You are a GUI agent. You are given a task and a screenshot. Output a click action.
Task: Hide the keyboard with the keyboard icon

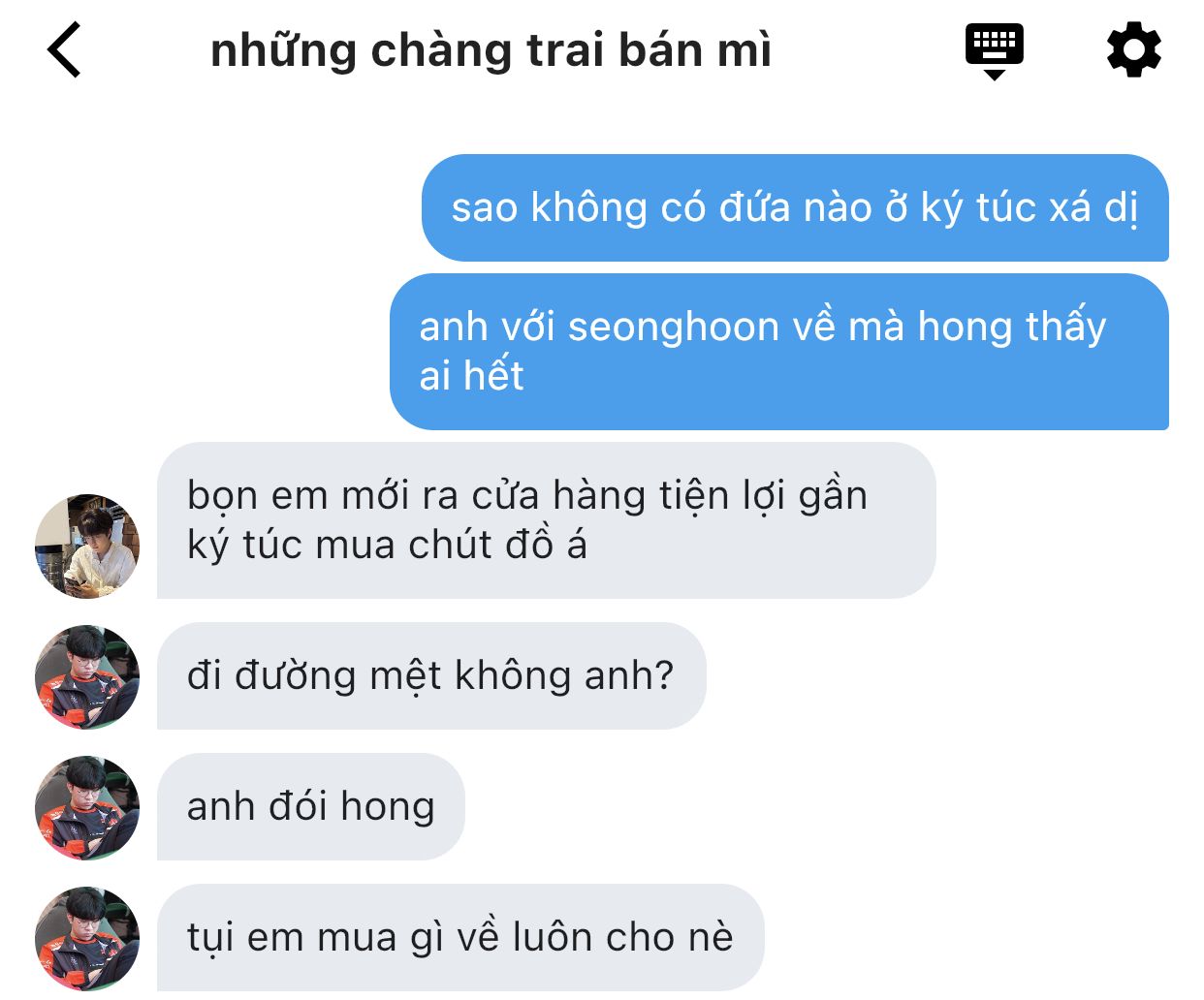994,50
